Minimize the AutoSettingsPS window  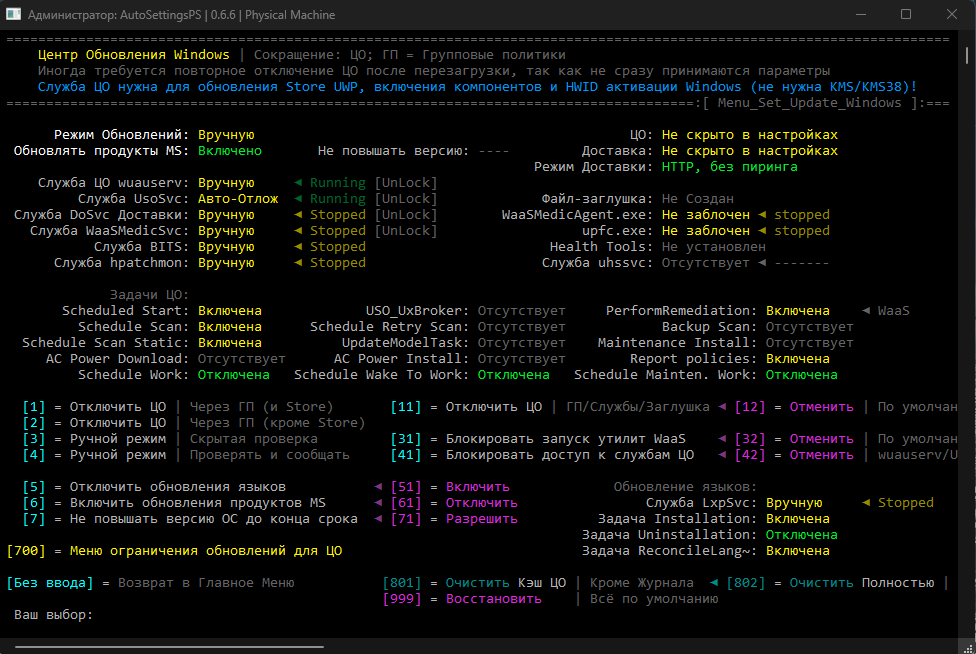tap(860, 15)
